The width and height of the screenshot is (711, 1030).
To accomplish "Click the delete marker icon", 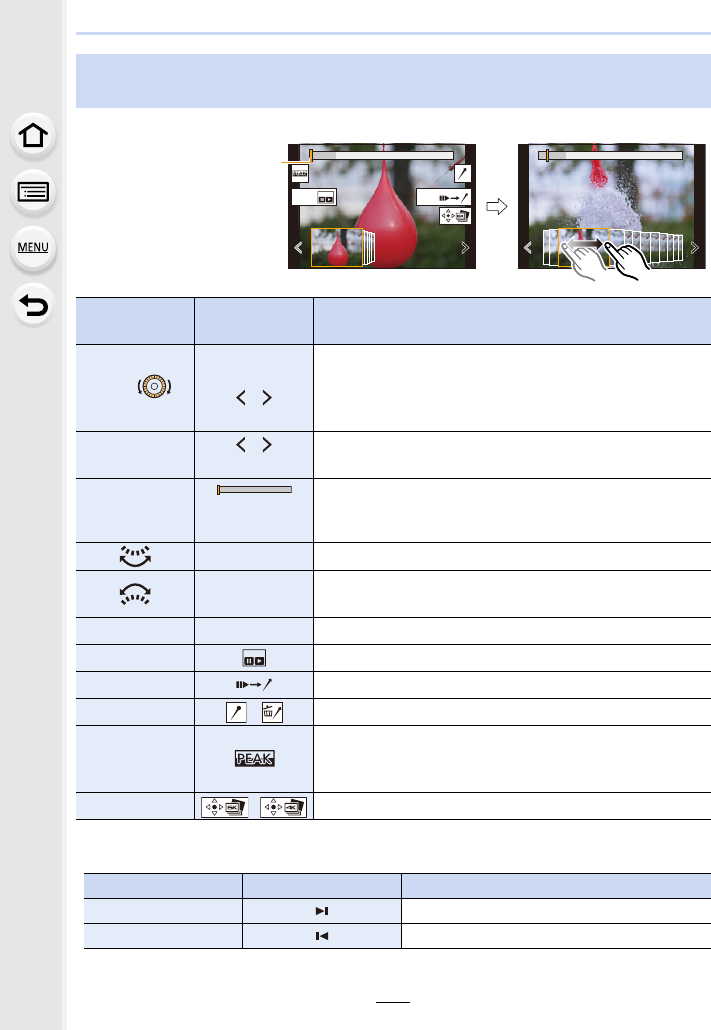I will coord(272,712).
